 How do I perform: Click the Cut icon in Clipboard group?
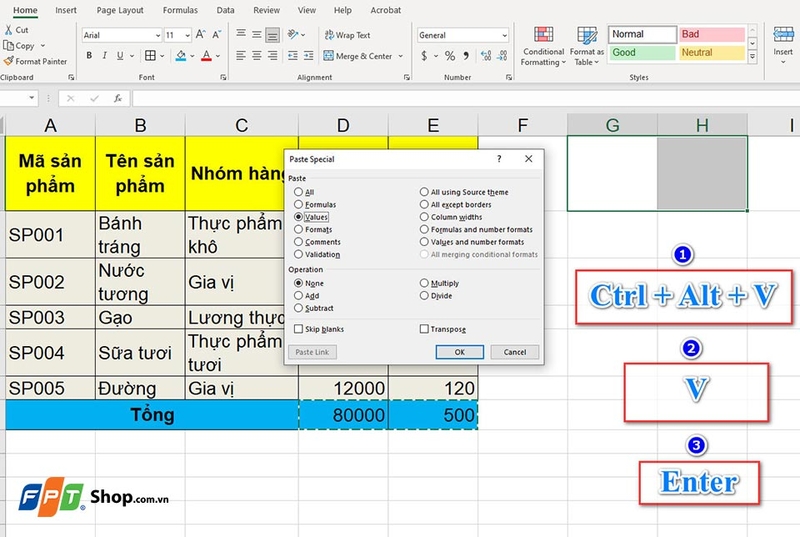9,30
